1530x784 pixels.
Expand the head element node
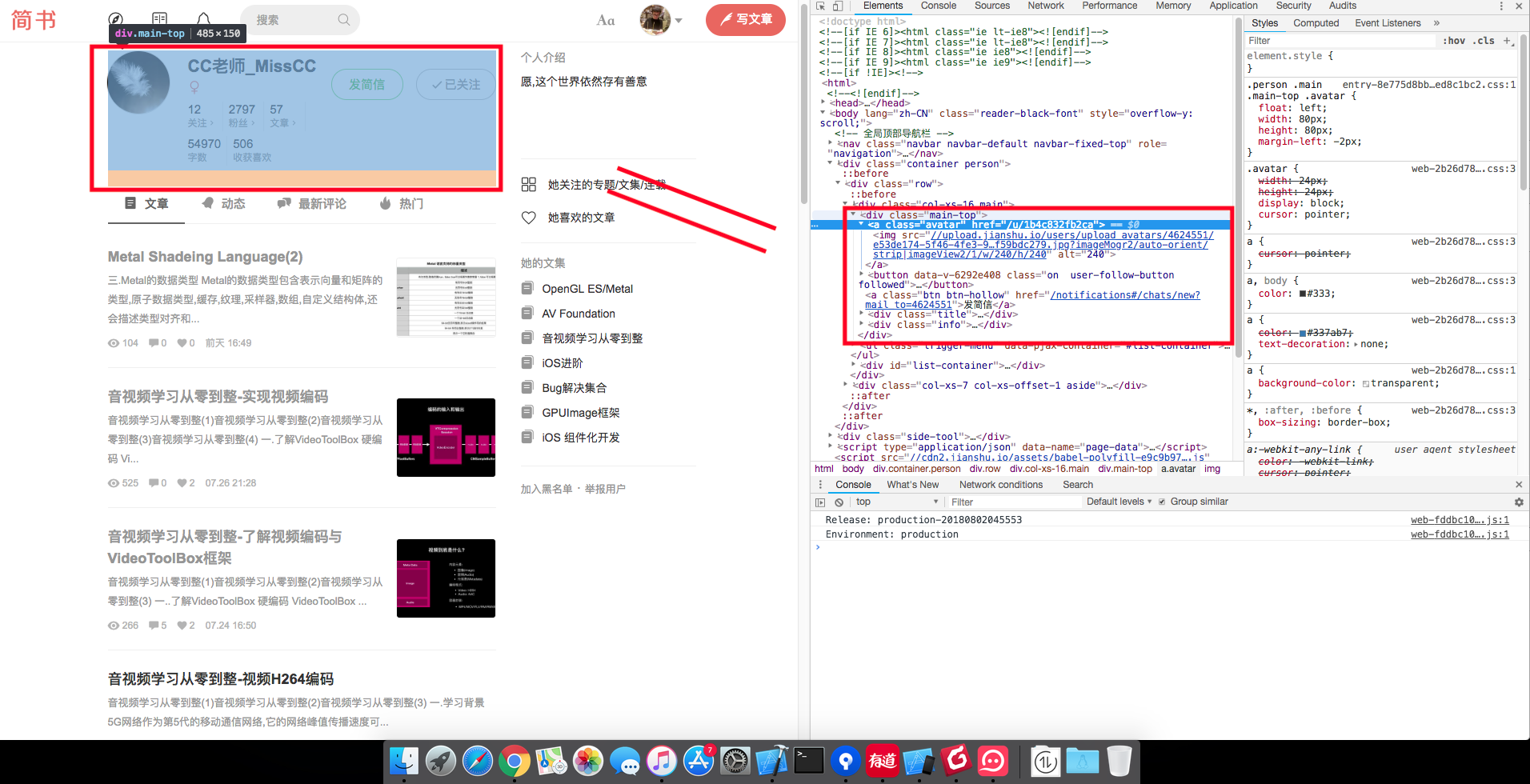[x=823, y=103]
